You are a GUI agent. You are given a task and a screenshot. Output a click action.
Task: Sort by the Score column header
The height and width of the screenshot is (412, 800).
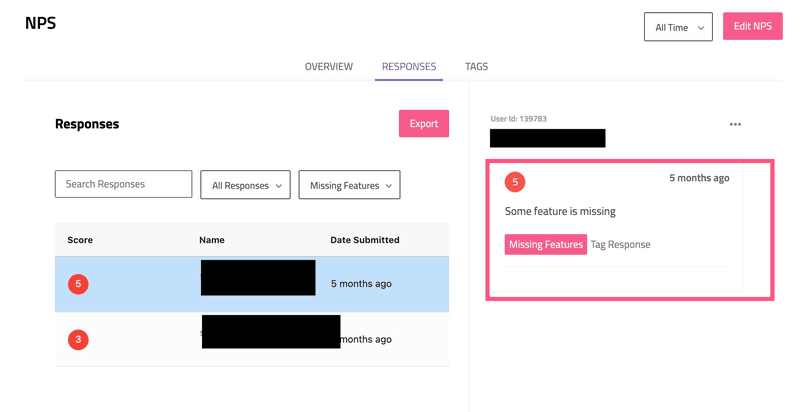(x=80, y=240)
